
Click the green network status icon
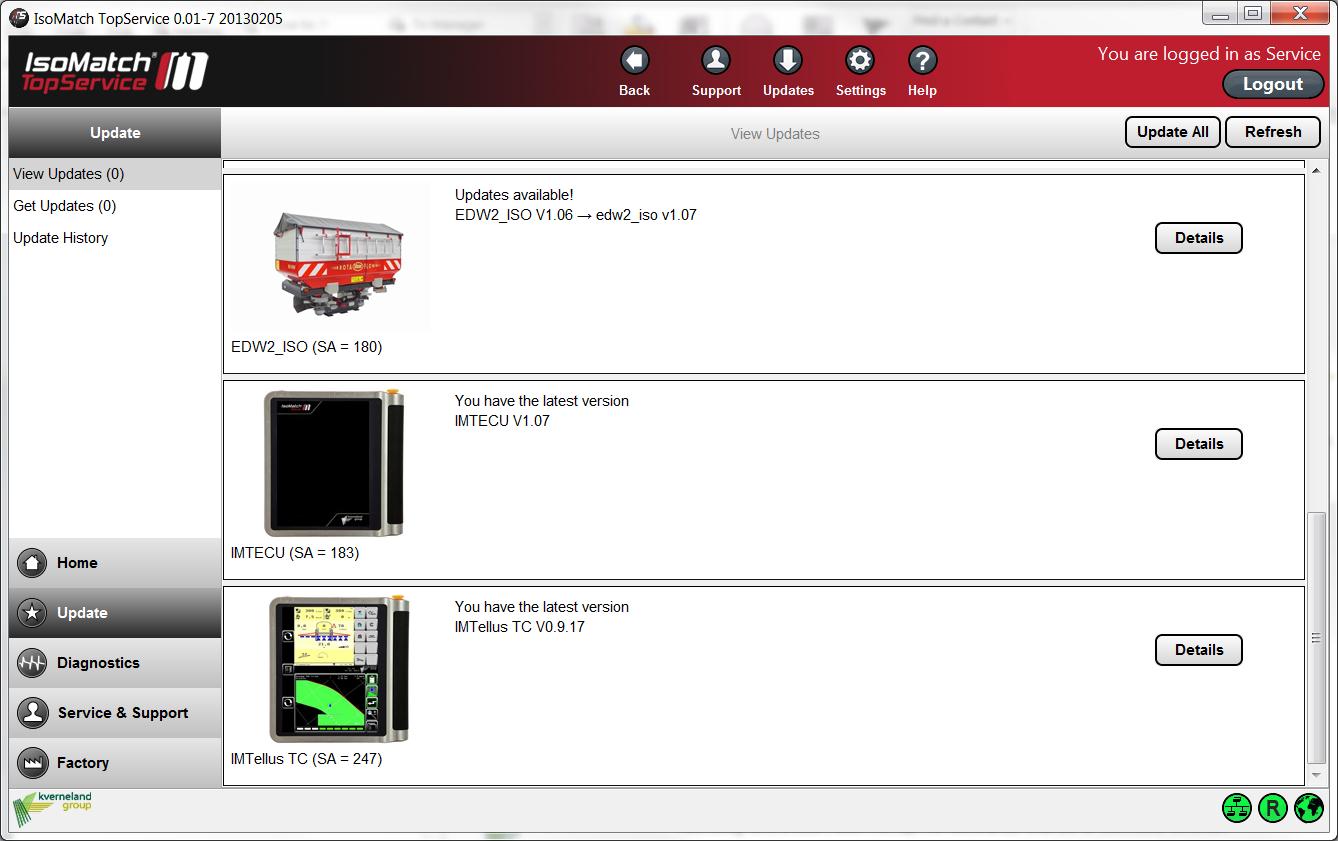[1237, 808]
